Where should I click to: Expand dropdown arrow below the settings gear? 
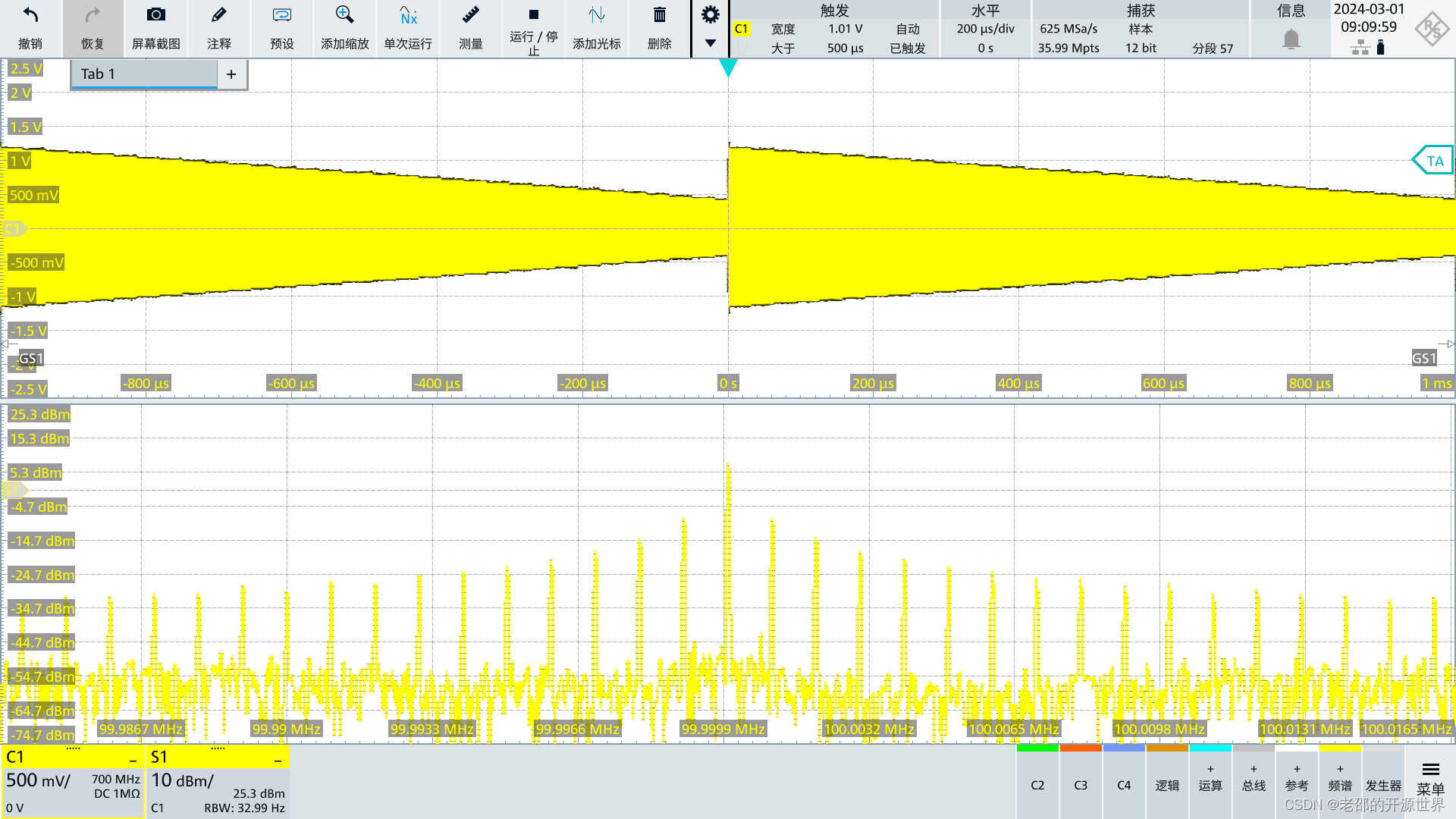click(x=710, y=43)
